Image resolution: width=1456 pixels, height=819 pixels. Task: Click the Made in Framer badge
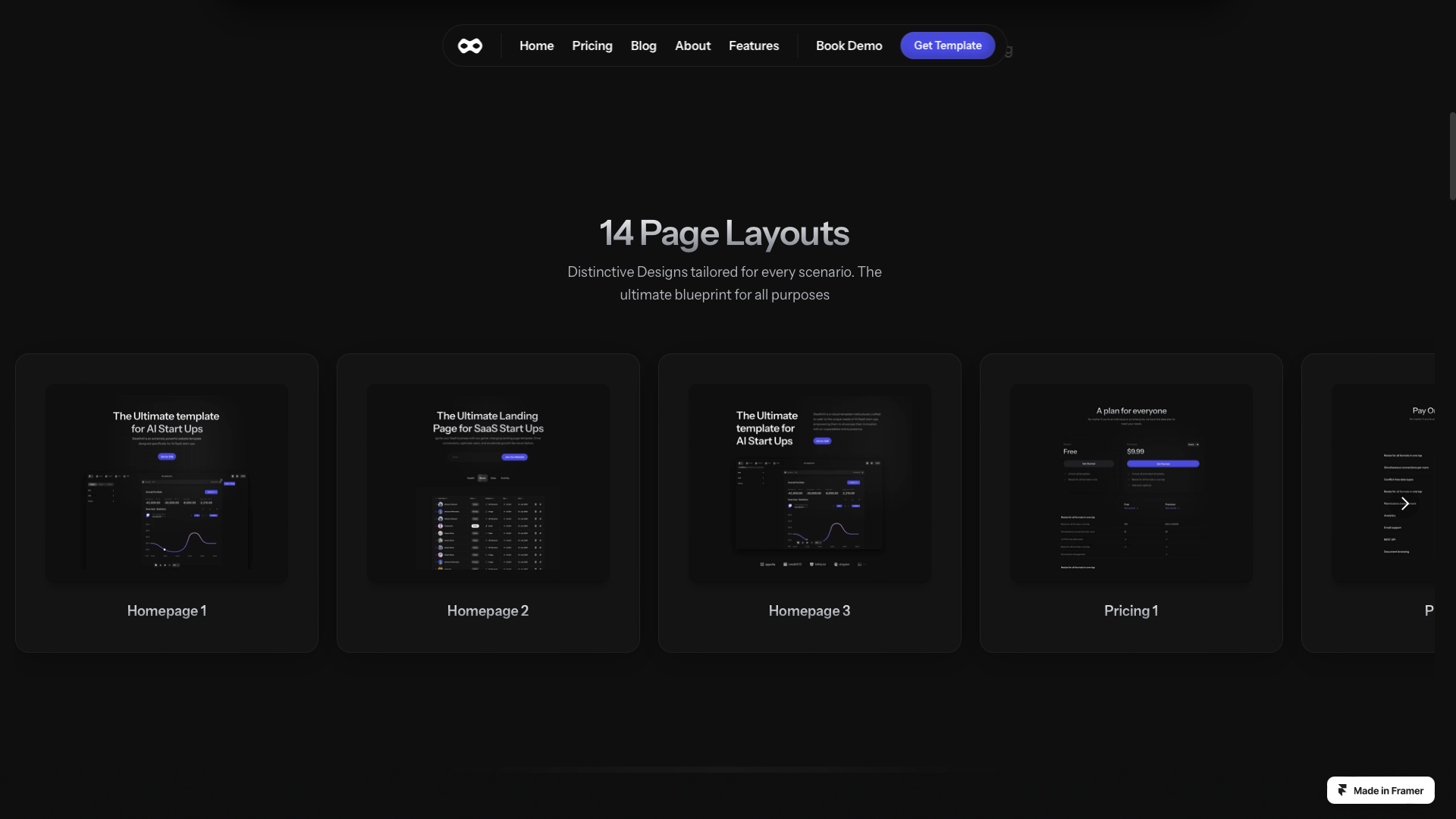(1380, 790)
